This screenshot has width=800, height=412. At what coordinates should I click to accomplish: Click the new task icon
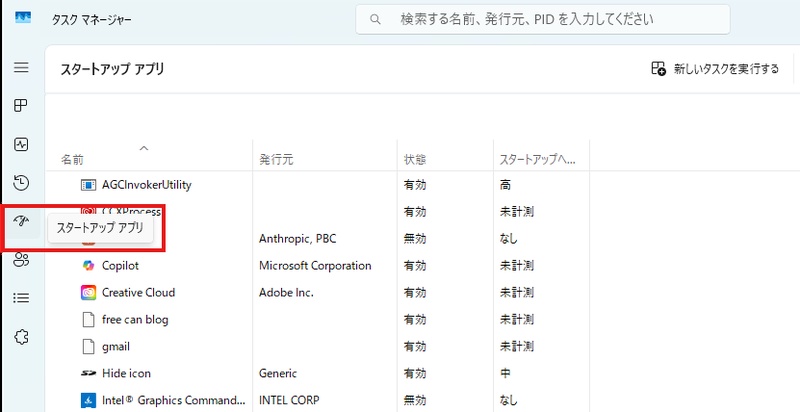659,69
